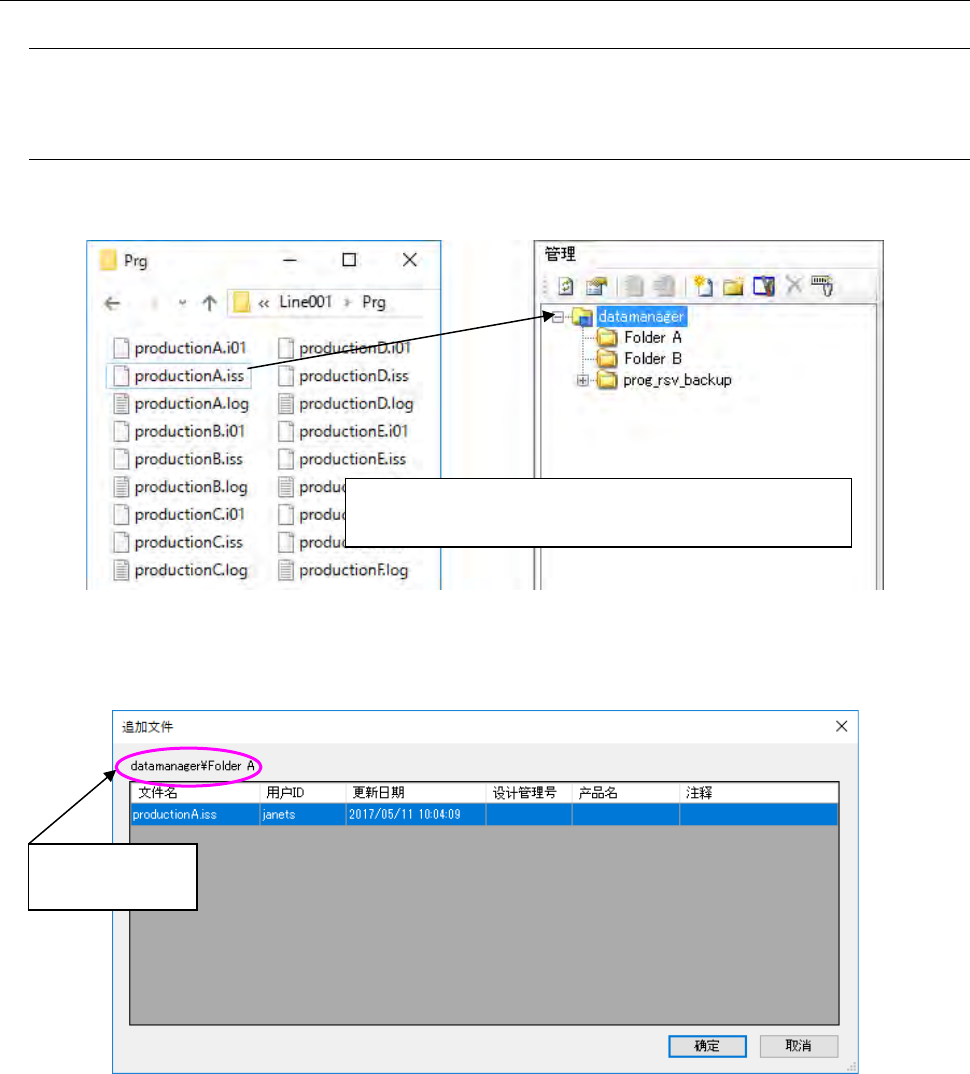Click the blue-framed window icon in 管理 toolbar
The image size is (970, 1074).
pyautogui.click(x=764, y=286)
